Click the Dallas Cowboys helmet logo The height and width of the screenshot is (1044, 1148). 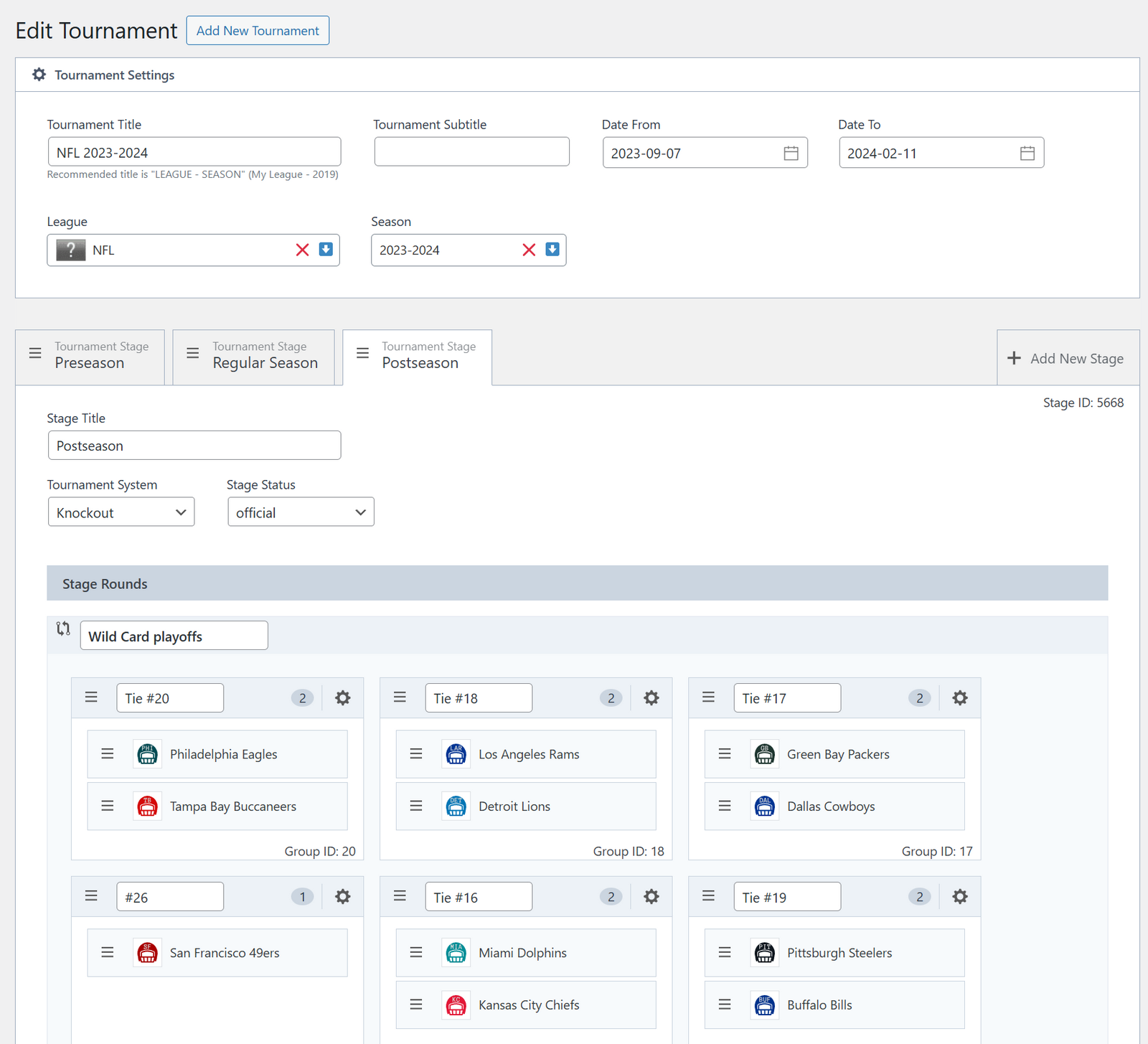pos(764,806)
